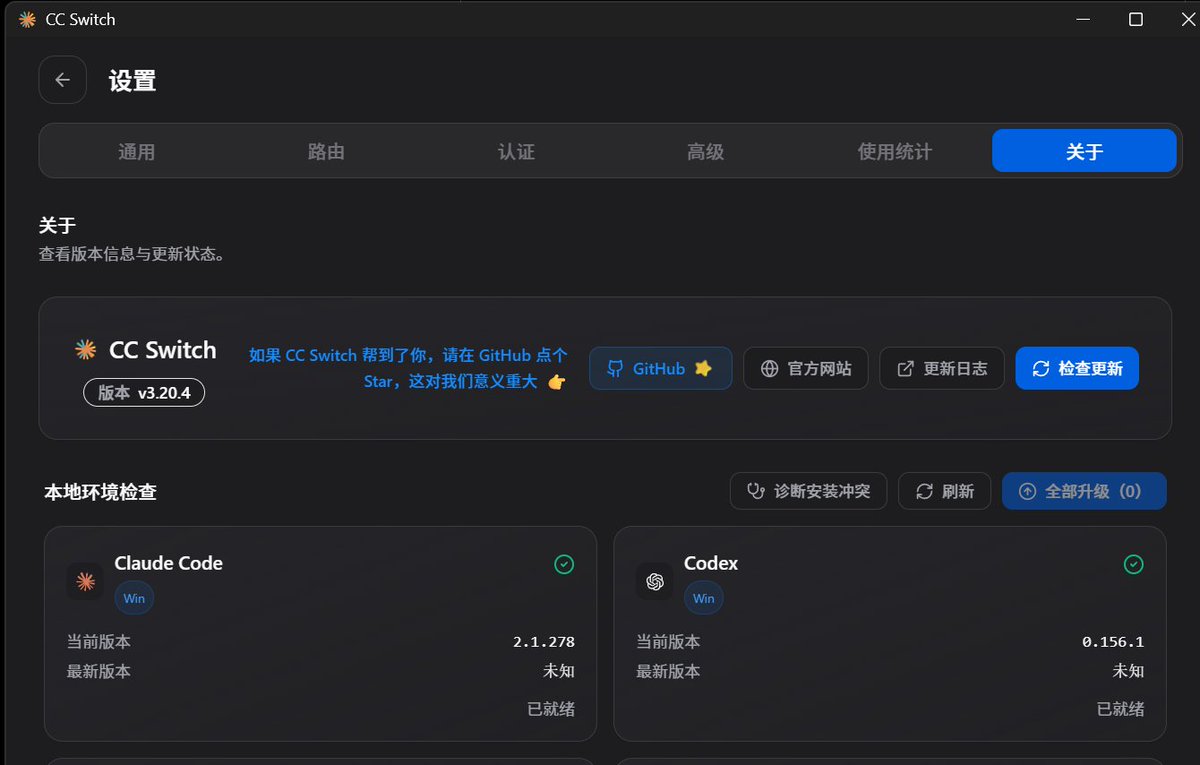Click 查看版本信息与更新状态 description
Screen dimensions: 1200x765
(x=132, y=254)
